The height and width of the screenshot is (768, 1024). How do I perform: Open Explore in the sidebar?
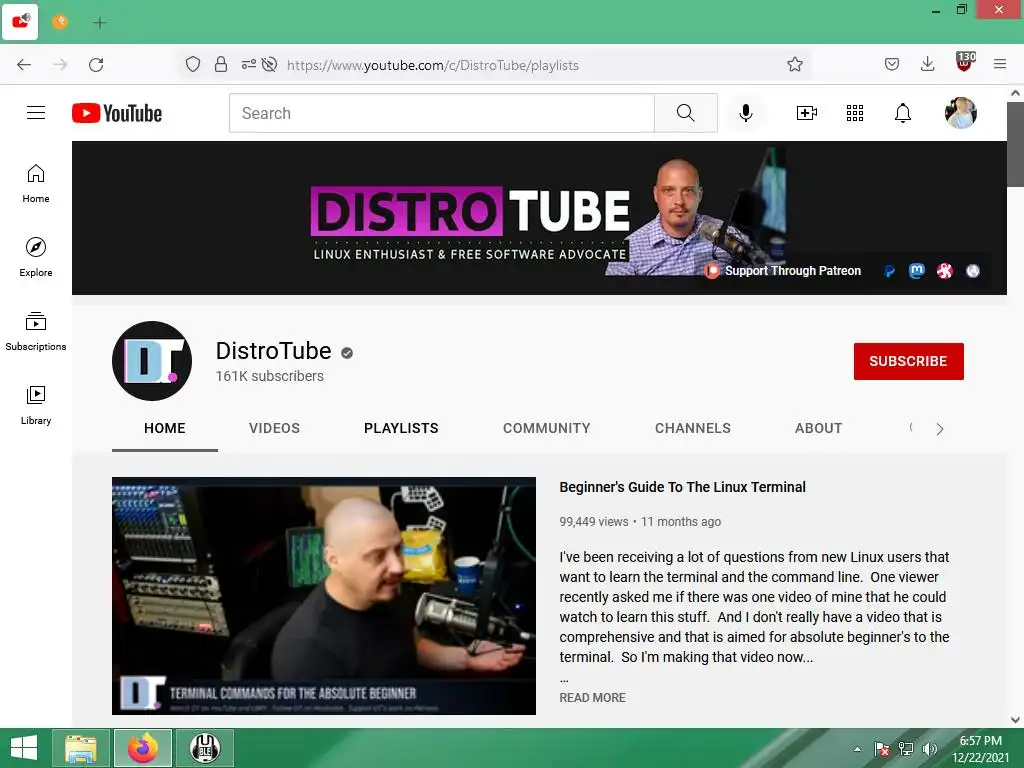36,257
